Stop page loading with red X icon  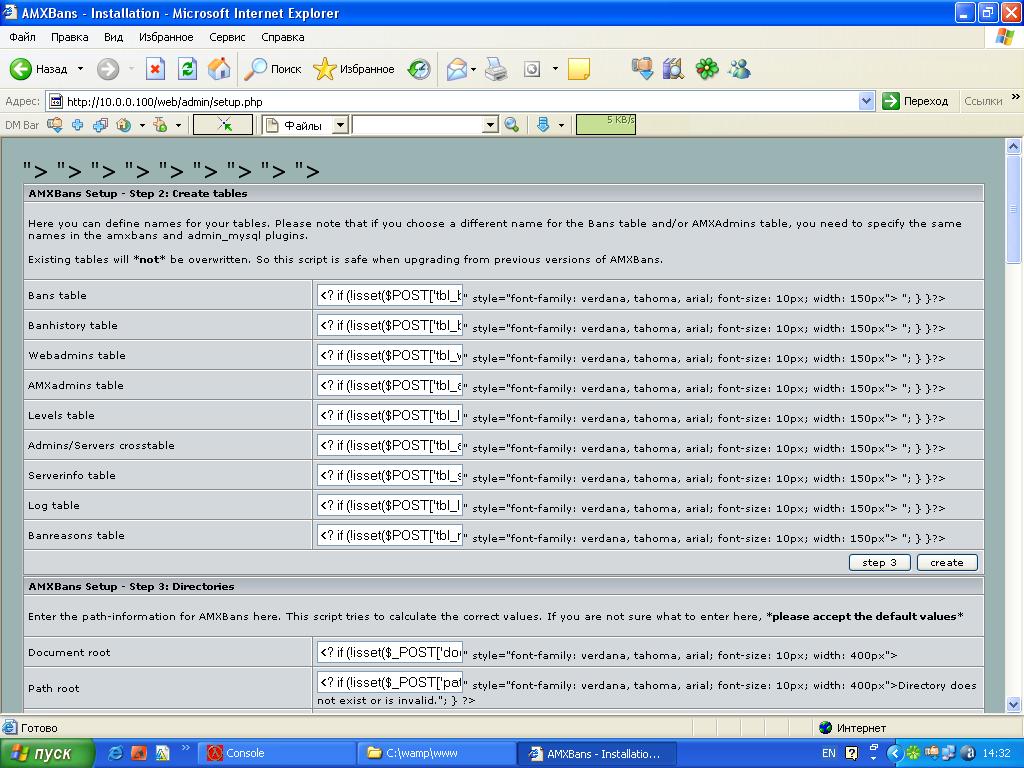[x=155, y=69]
